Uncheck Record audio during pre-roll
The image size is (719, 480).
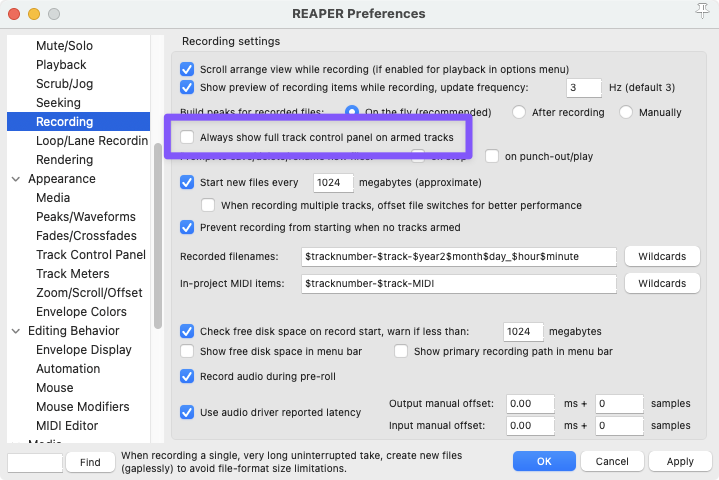[187, 376]
